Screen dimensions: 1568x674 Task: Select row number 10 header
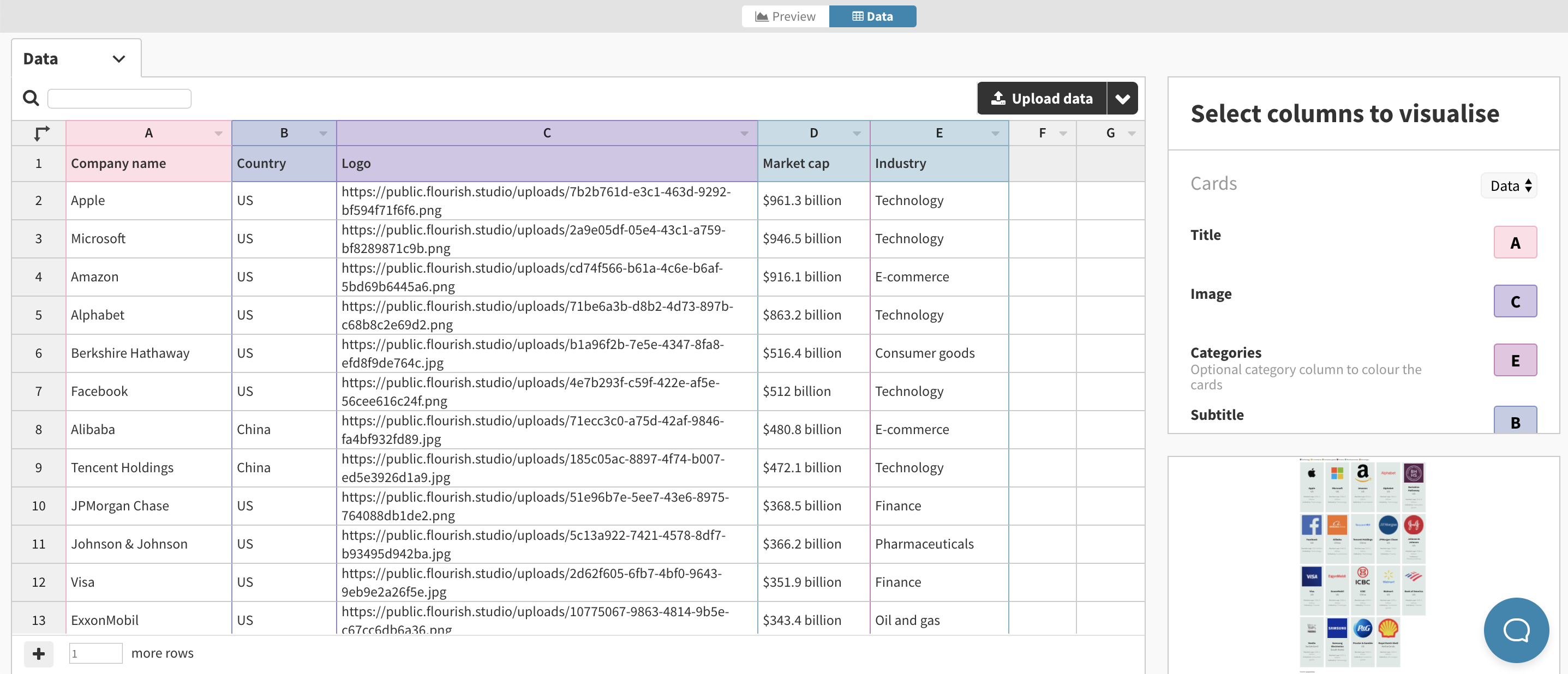[39, 506]
